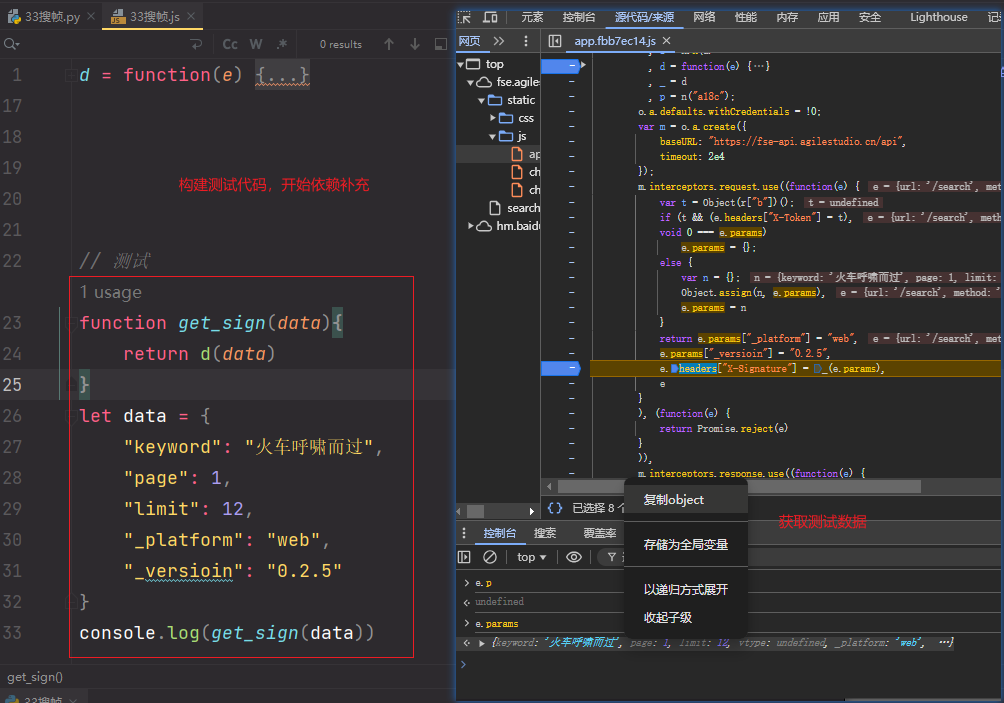Screen dimensions: 1004x703
Task: Select the 覆盖率 drawer tab
Action: click(600, 533)
